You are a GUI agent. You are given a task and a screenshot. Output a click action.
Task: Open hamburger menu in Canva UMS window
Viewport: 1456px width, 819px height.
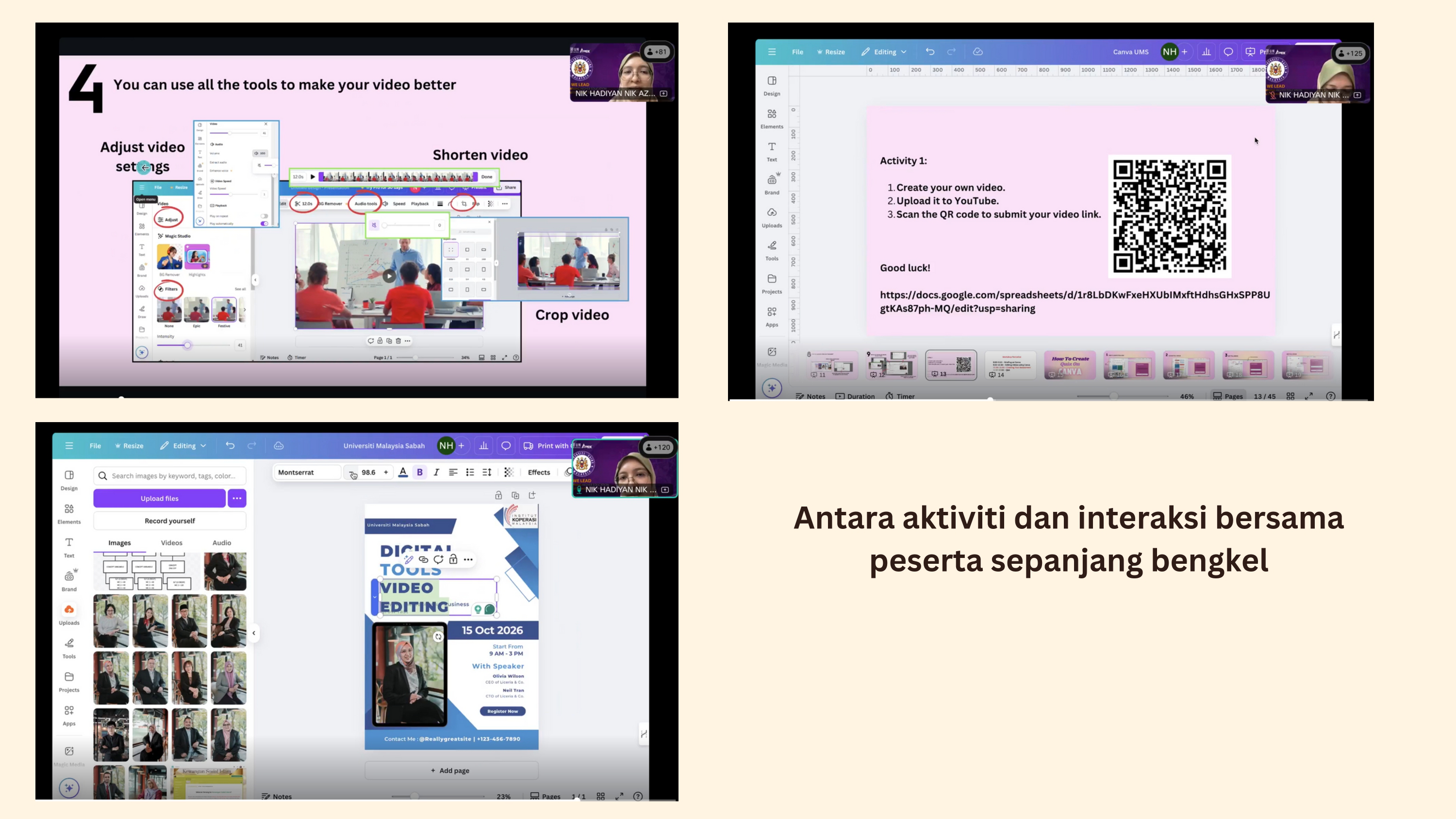click(772, 51)
